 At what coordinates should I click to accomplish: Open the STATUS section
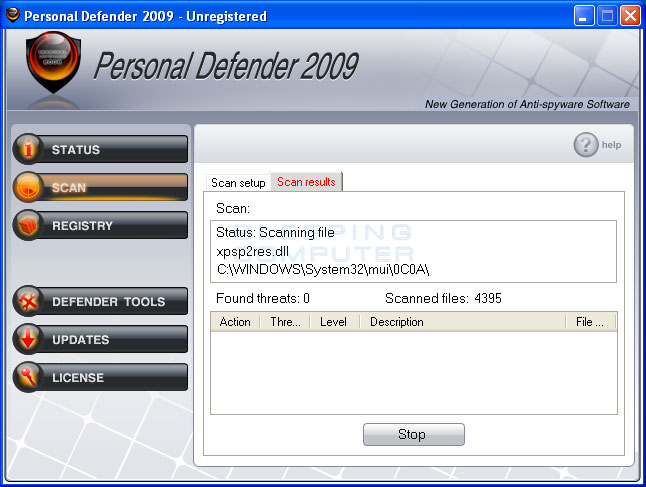click(x=100, y=149)
